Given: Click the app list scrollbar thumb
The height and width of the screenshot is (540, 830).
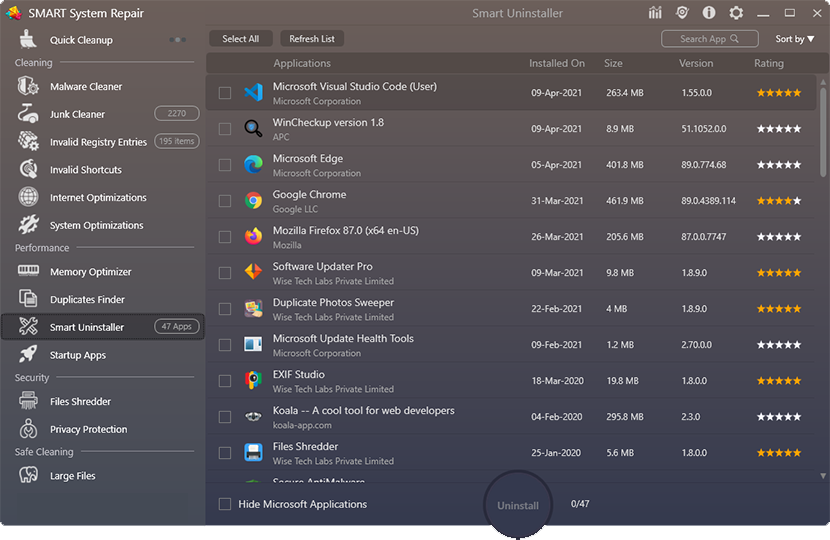Looking at the screenshot, I should [823, 132].
